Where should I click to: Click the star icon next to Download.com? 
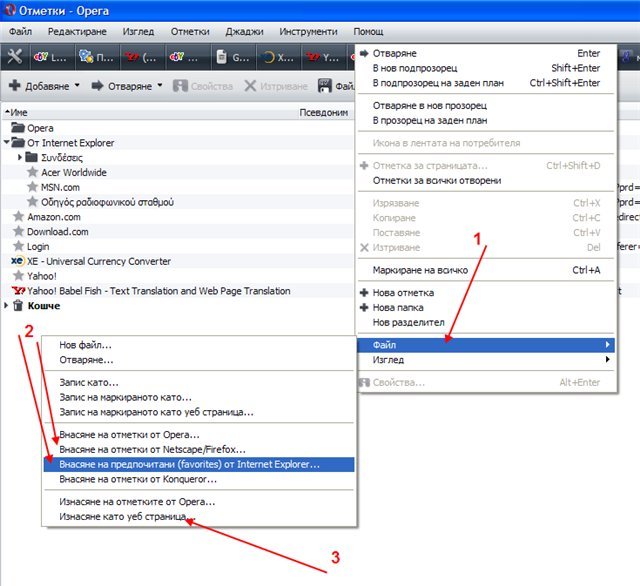[x=18, y=231]
